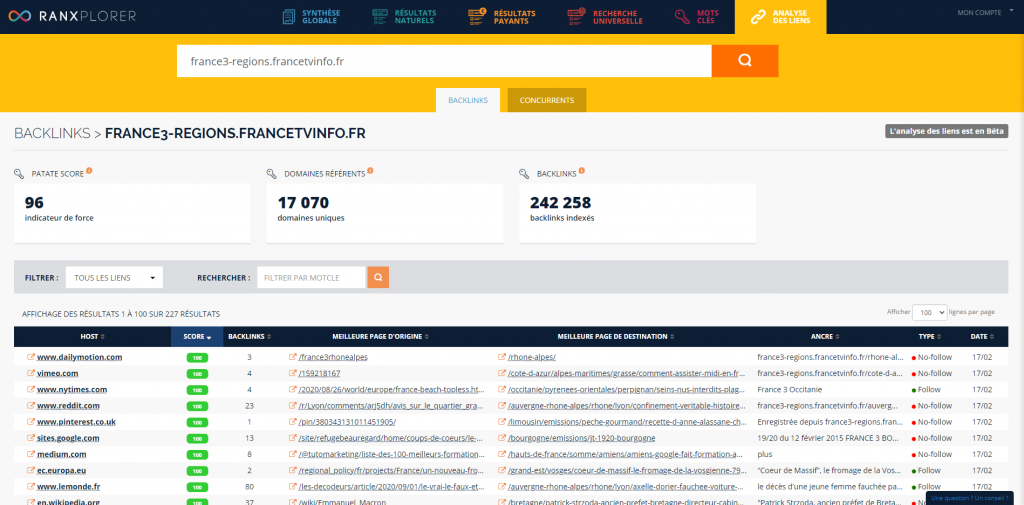The height and width of the screenshot is (505, 1024).
Task: Switch to the Concurrents sub-tab
Action: click(x=547, y=100)
